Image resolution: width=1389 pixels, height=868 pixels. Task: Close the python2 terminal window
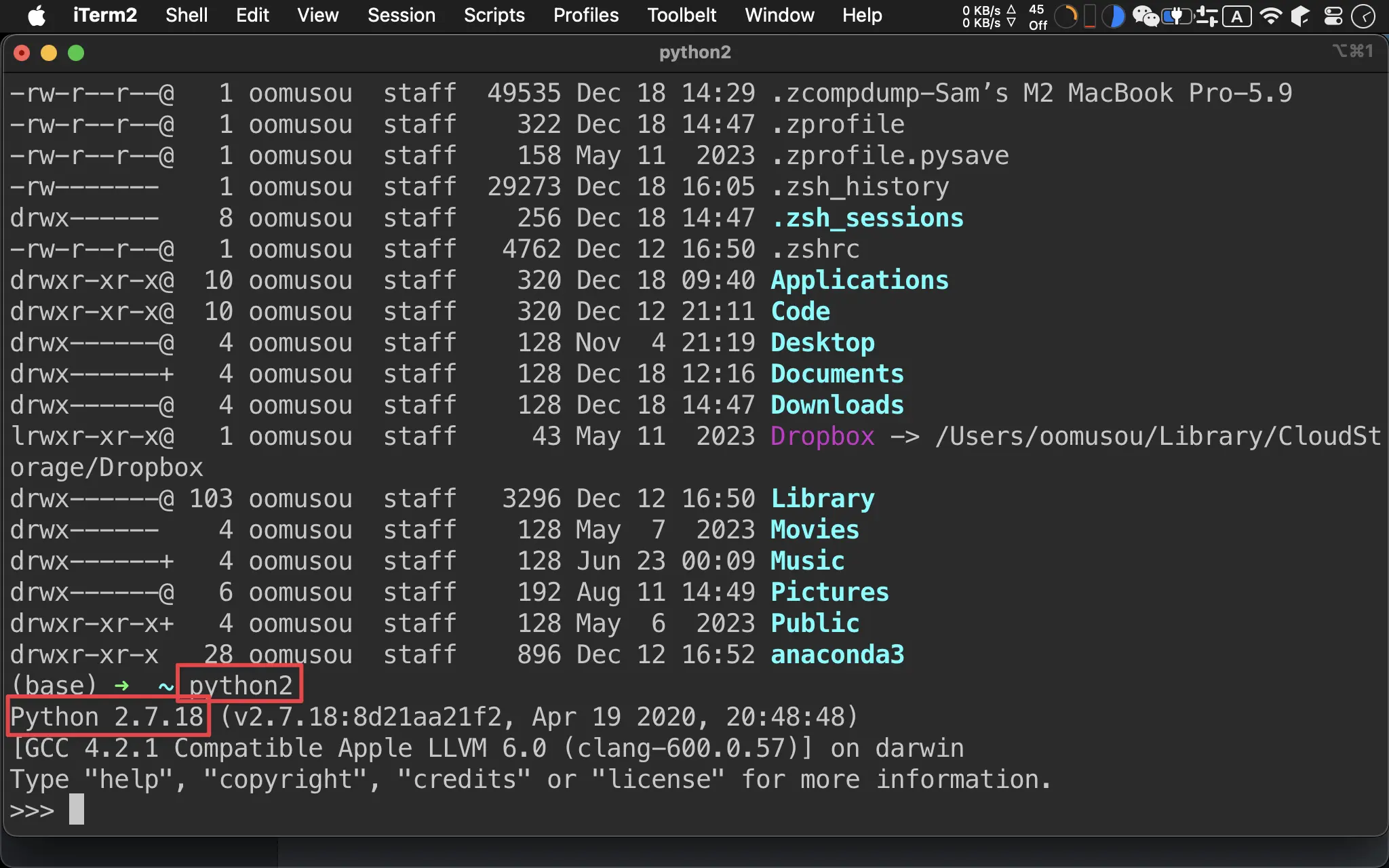coord(22,53)
